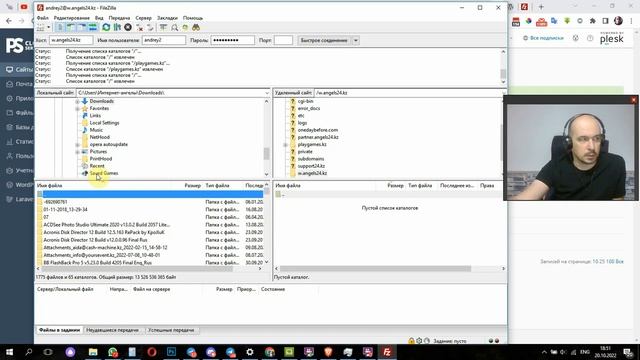
Task: Open Opera browser from the taskbar
Action: 152,351
